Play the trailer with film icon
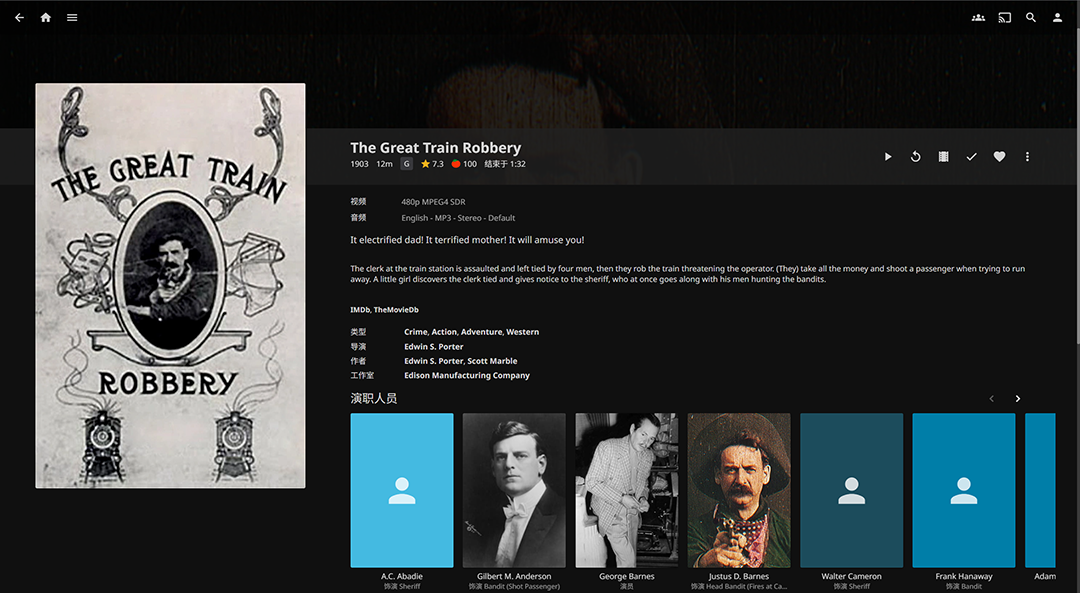The image size is (1080, 593). coord(944,157)
